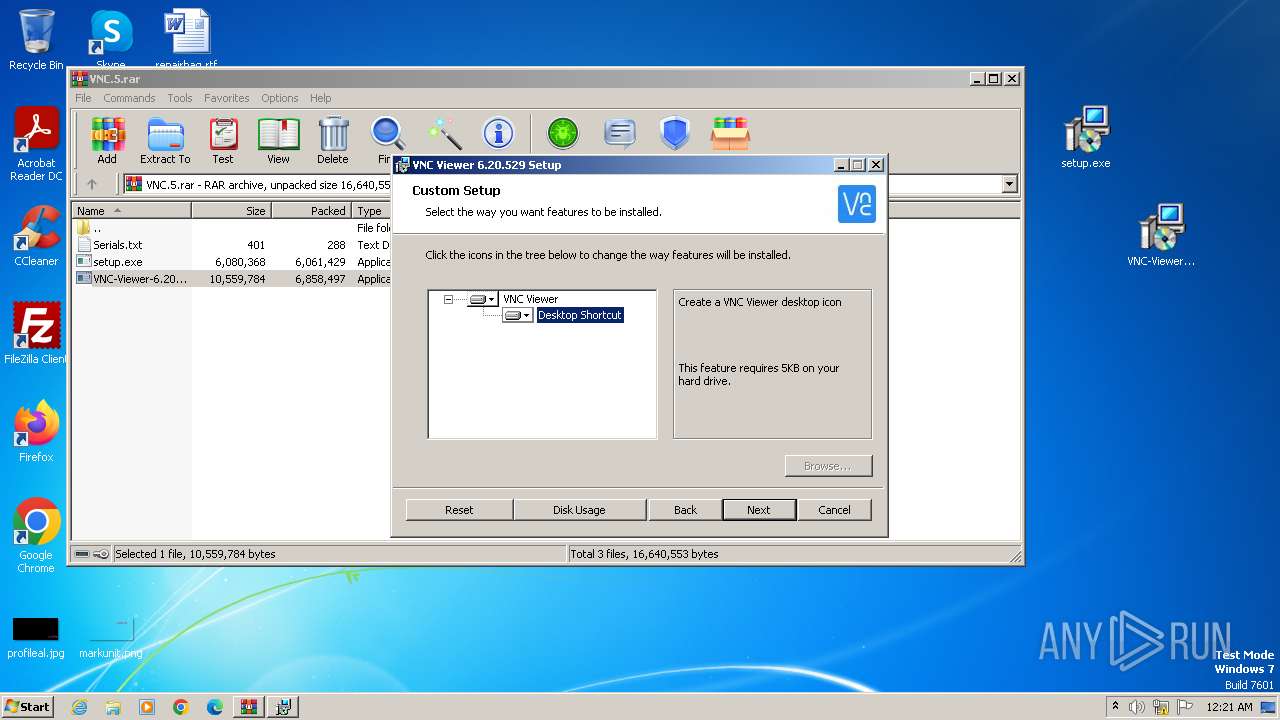Click the Comment speech bubble icon
The height and width of the screenshot is (720, 1280).
tap(620, 133)
